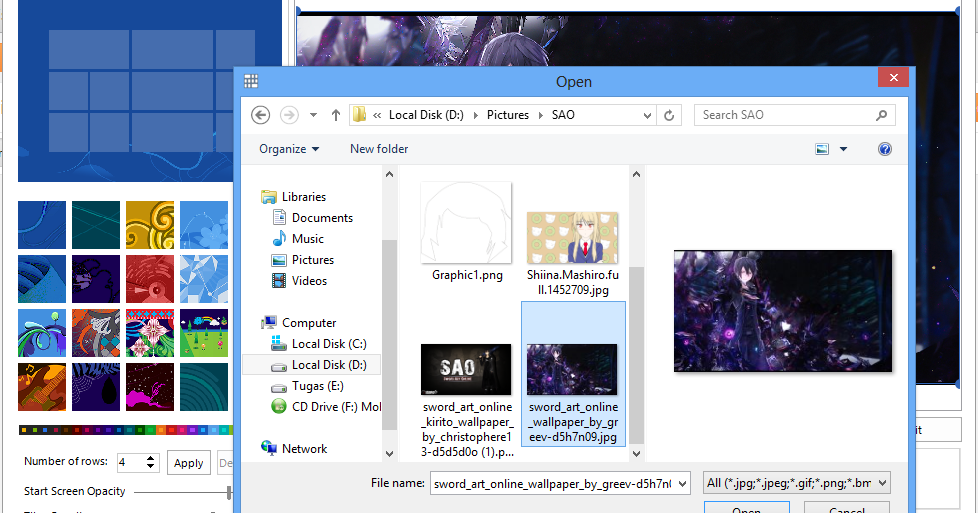
Task: Choose the light blue flower pattern
Action: coord(204,225)
